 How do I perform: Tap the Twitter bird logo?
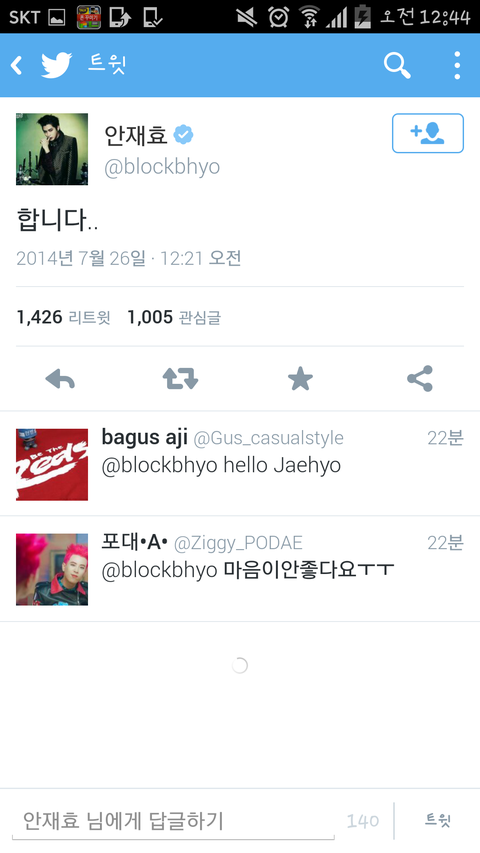coord(57,65)
